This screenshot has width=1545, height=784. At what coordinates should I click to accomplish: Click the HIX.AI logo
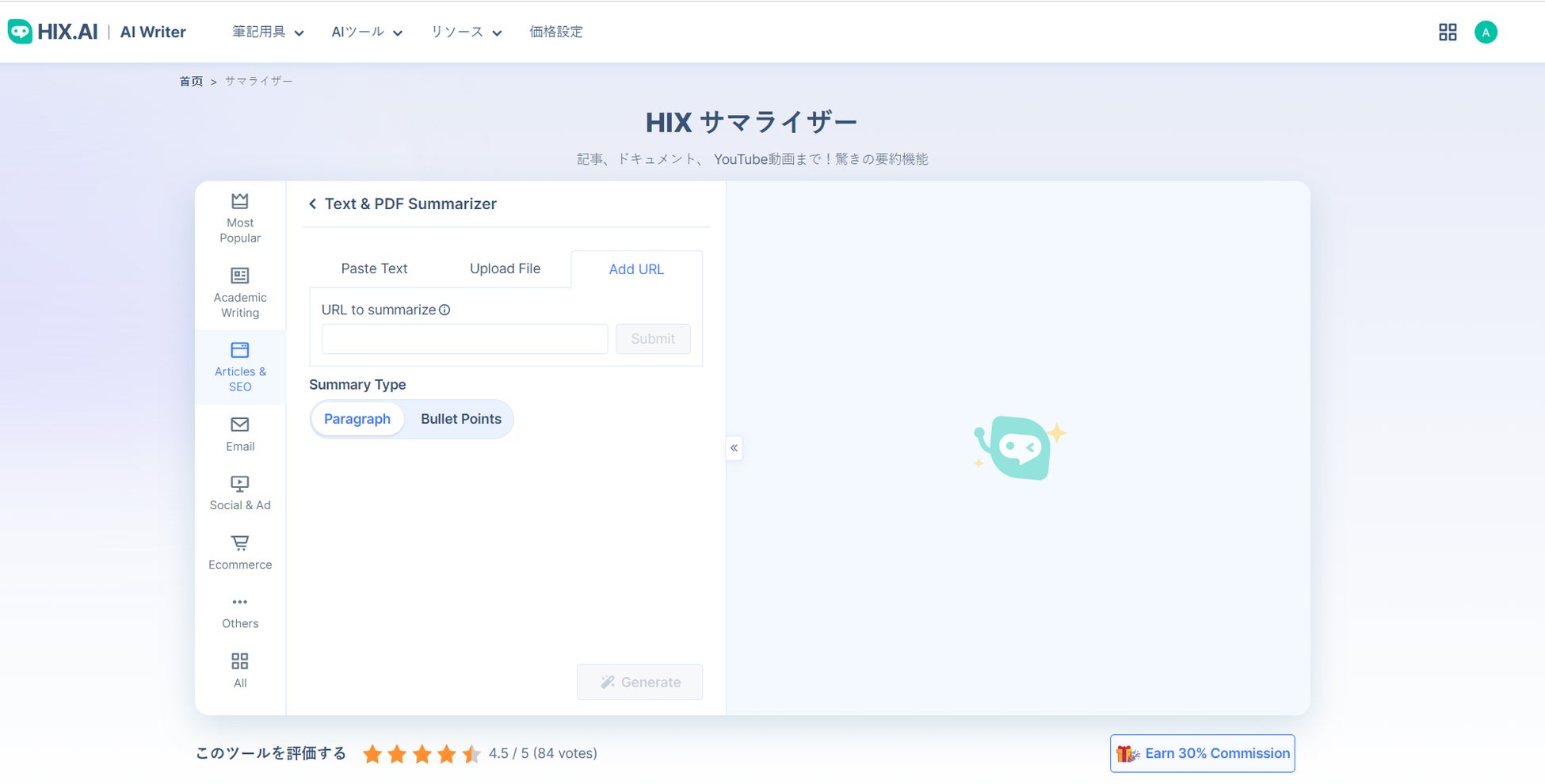pyautogui.click(x=52, y=32)
